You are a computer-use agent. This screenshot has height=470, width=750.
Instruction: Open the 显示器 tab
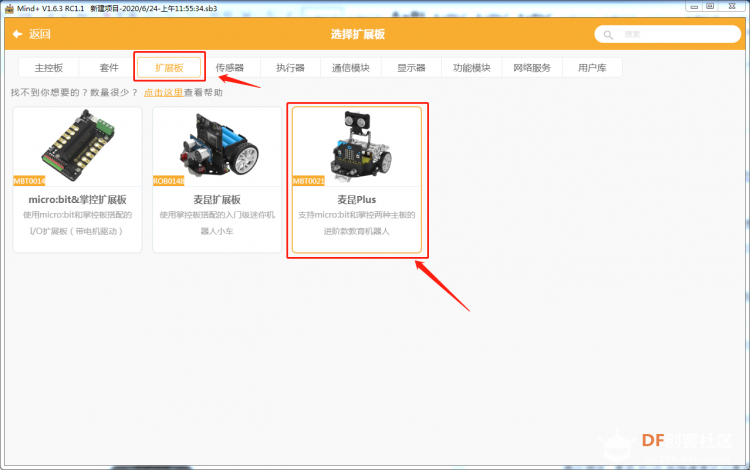[411, 68]
